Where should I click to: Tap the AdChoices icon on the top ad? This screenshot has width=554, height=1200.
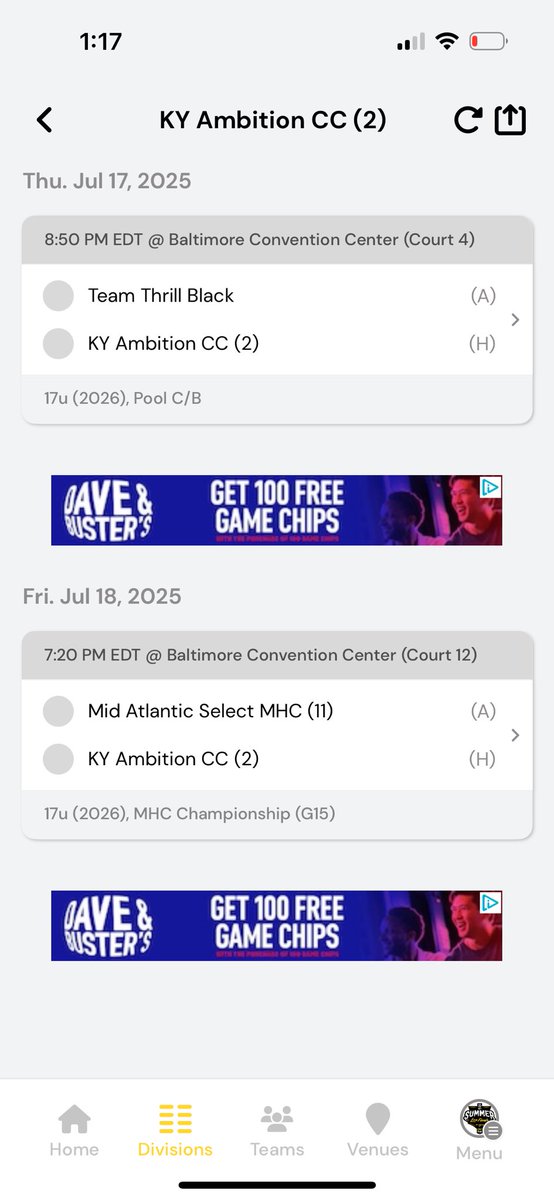[491, 487]
